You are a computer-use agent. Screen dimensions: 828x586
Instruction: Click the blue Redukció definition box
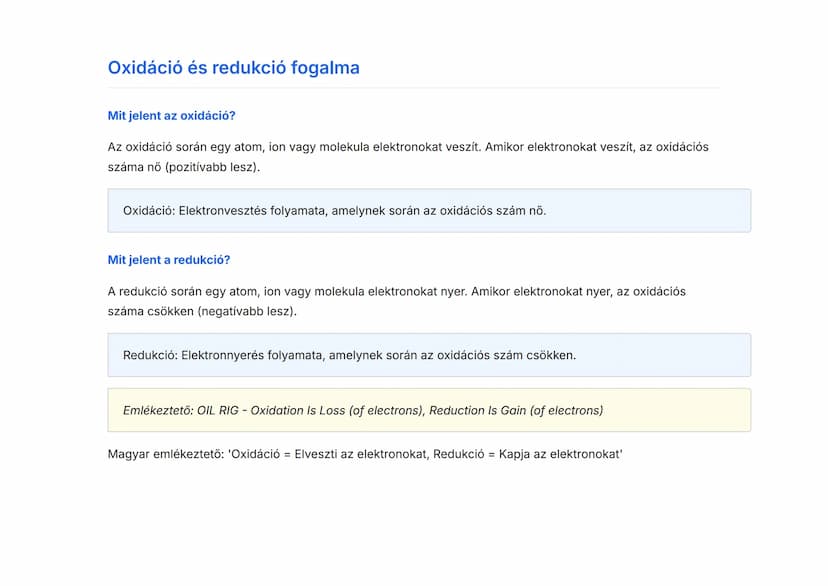(429, 355)
